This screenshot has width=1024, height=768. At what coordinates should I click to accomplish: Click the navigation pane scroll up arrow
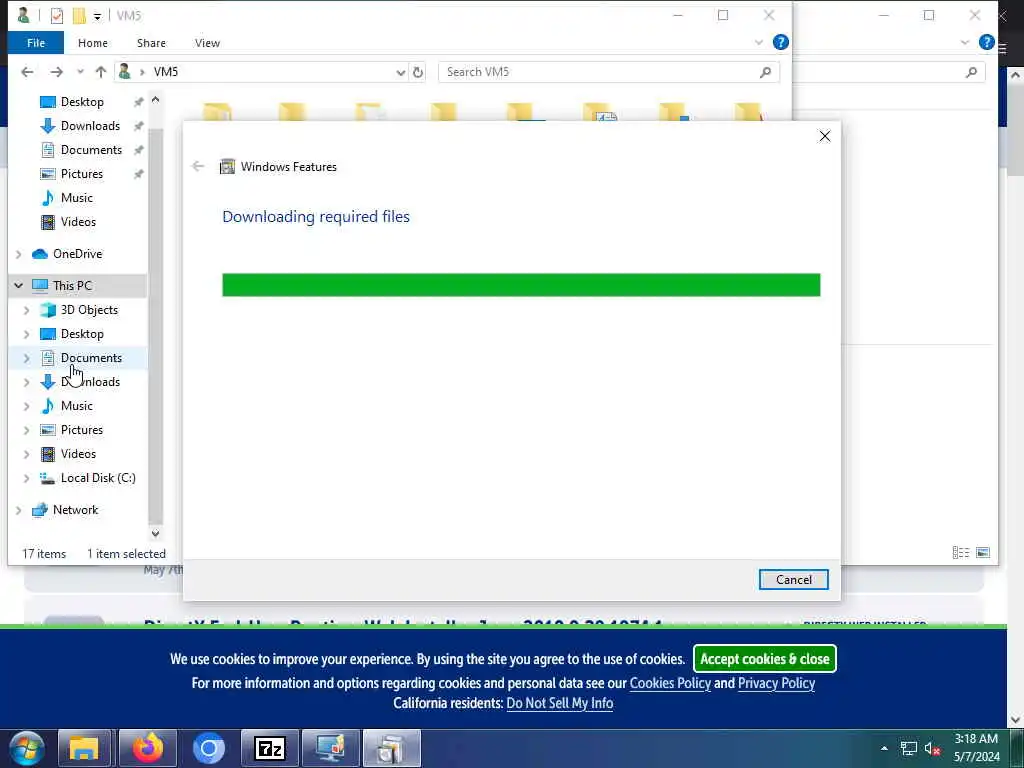pos(155,100)
